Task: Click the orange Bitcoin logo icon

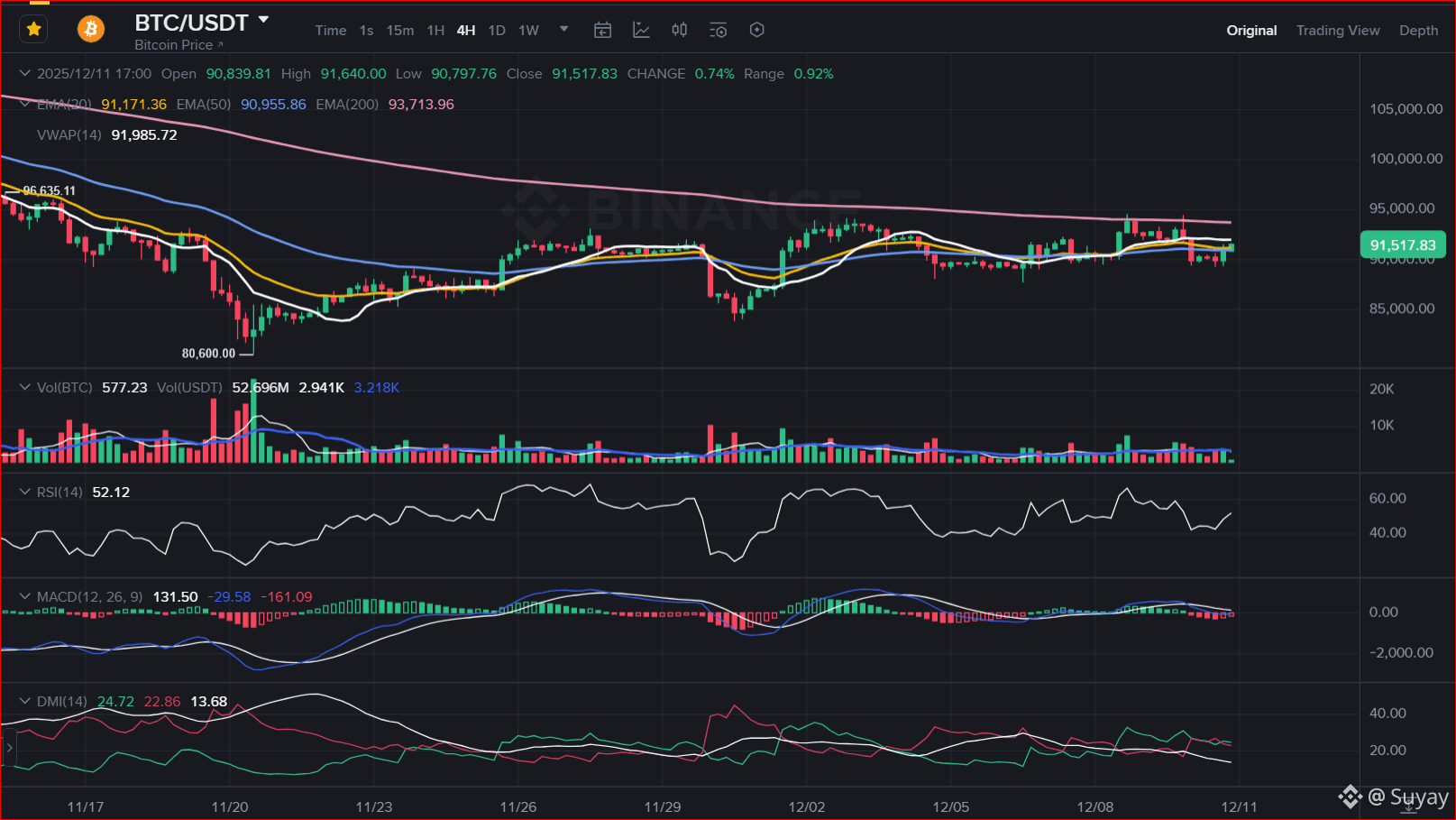Action: click(x=90, y=30)
